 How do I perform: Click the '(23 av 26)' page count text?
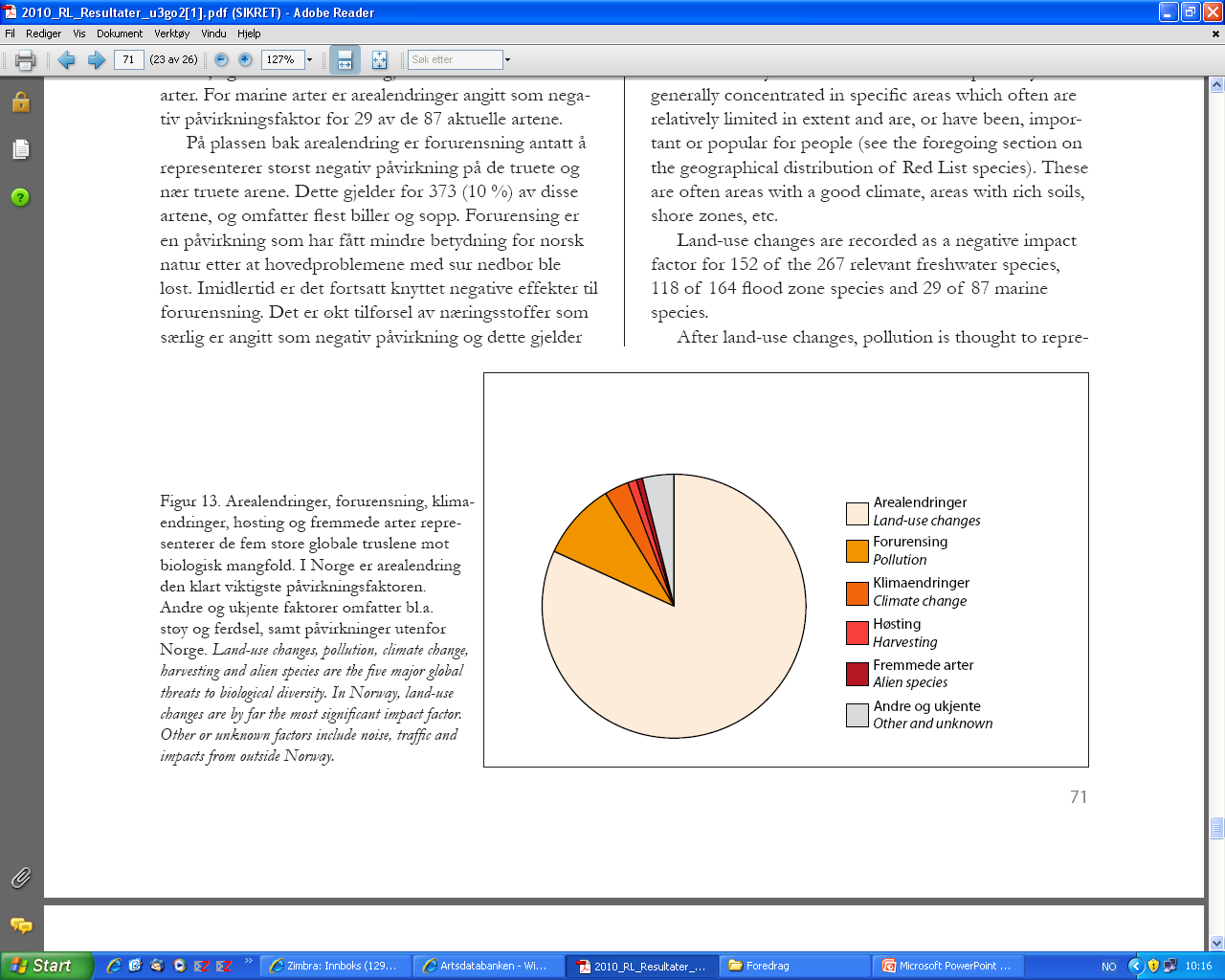[x=173, y=59]
